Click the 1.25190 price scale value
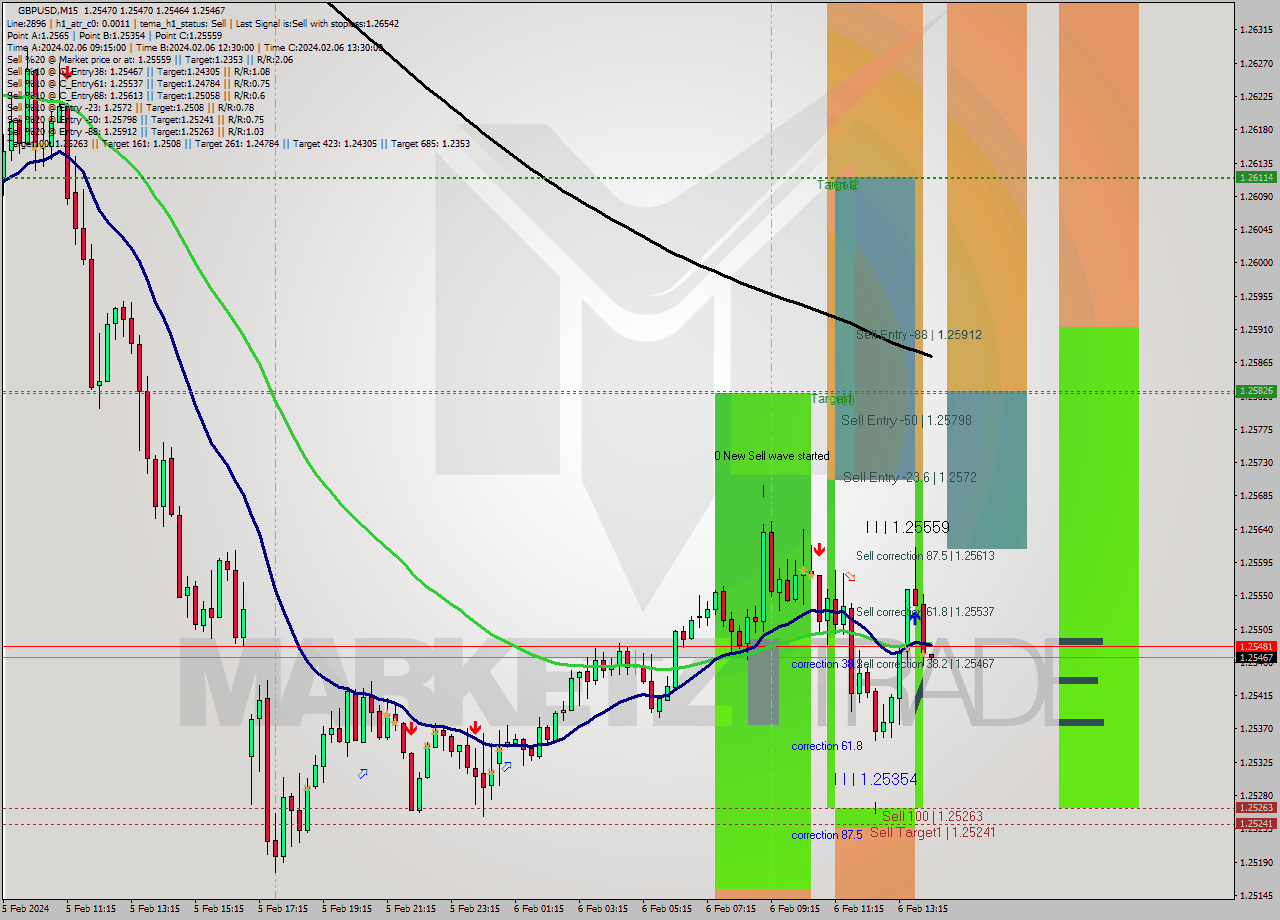1280x920 pixels. (x=1256, y=862)
